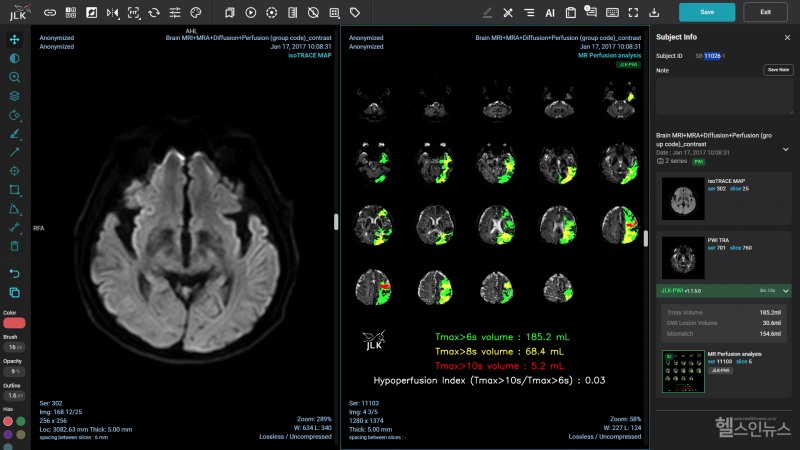Select the isoTRACE MAP series thumbnail
Viewport: 800px width, 450px height.
pyautogui.click(x=684, y=200)
